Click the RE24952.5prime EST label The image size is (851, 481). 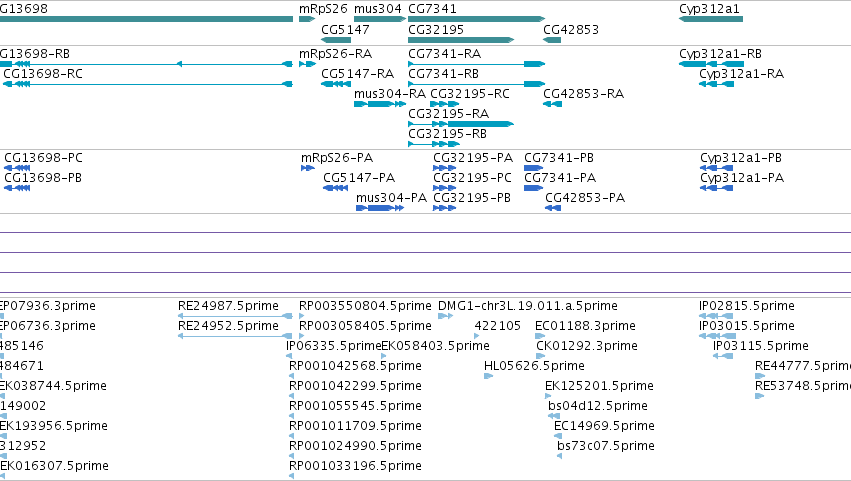pyautogui.click(x=228, y=326)
